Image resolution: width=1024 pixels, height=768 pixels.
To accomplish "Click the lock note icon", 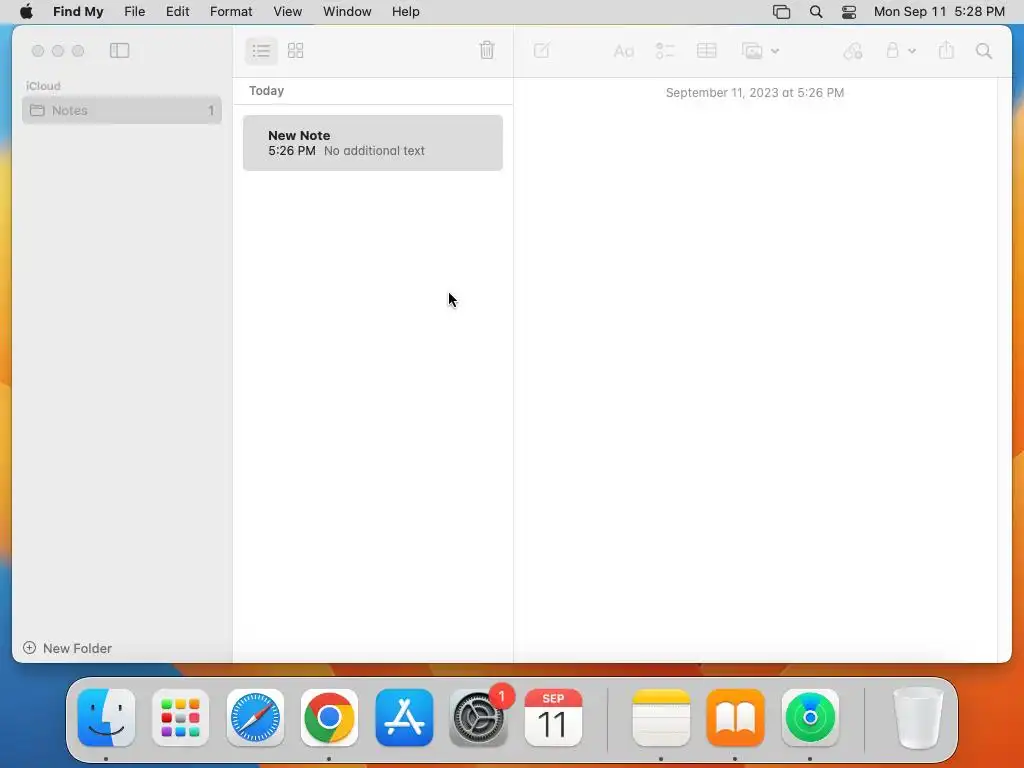I will pos(893,50).
